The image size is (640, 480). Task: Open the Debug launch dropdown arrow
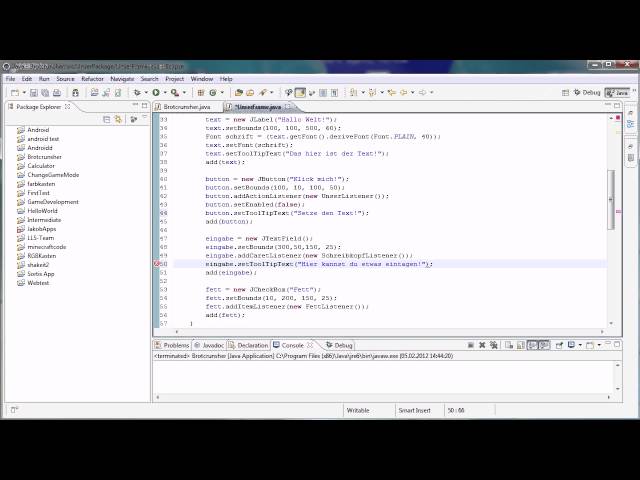tap(146, 93)
